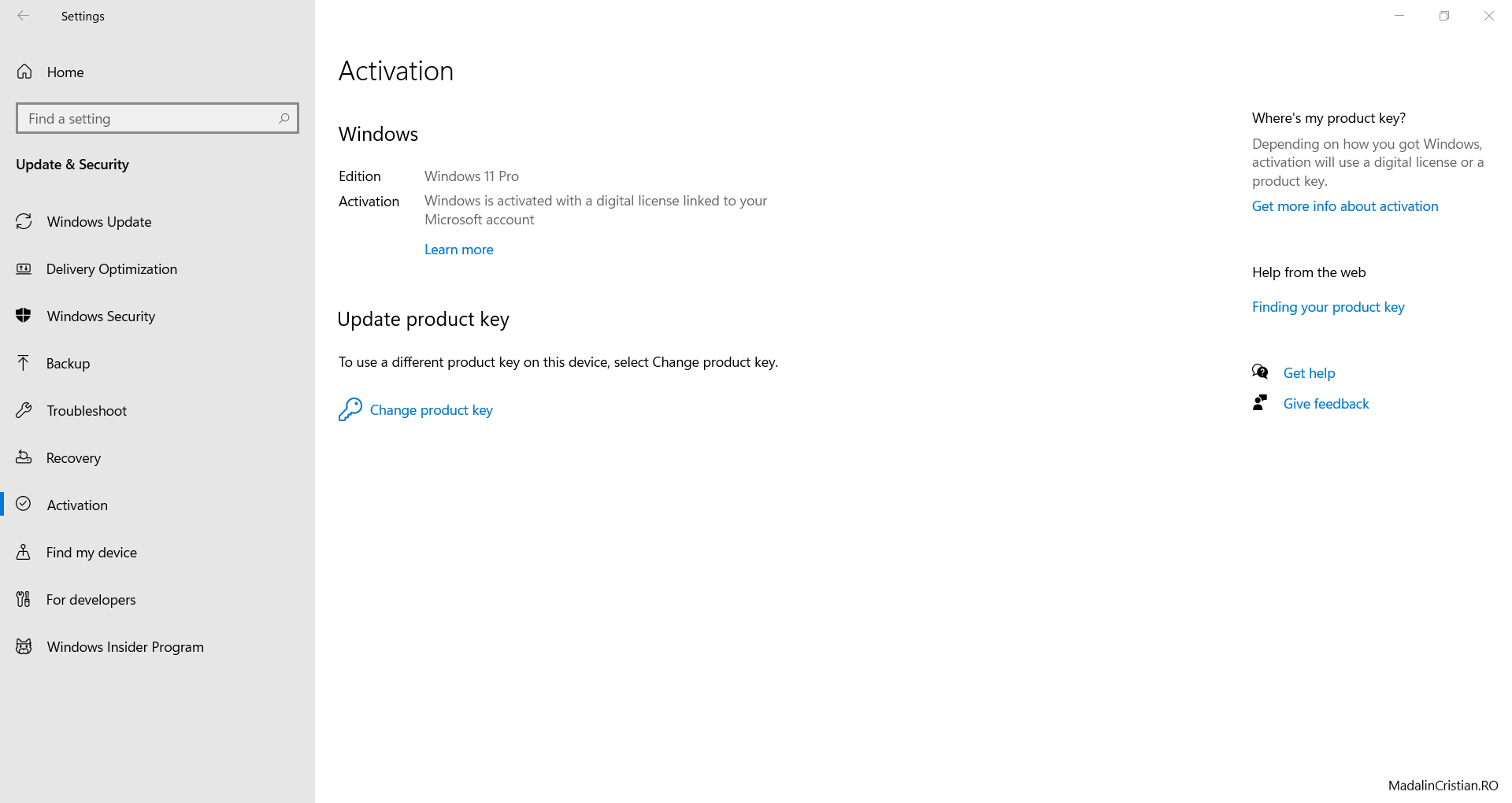Open Learn more link under Activation
The width and height of the screenshot is (1512, 803).
[459, 250]
